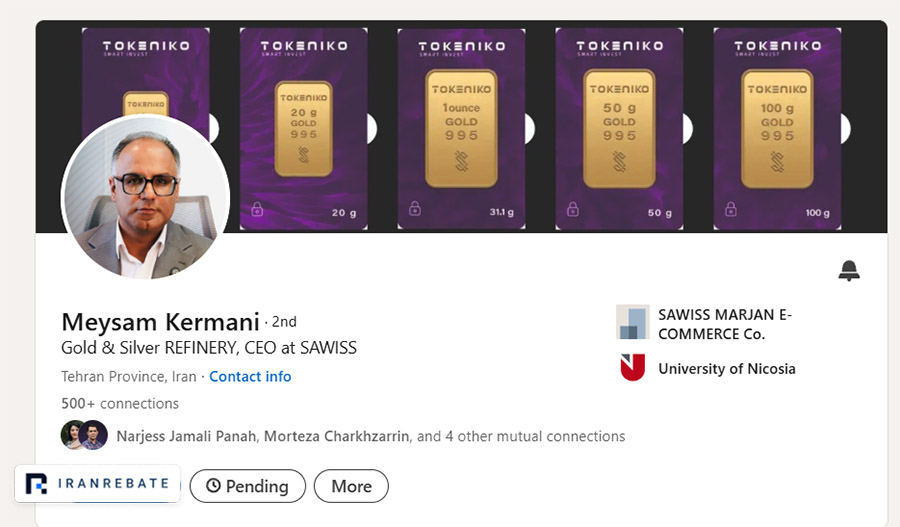The image size is (900, 527).
Task: Open the University of Nicosia link
Action: [x=727, y=369]
